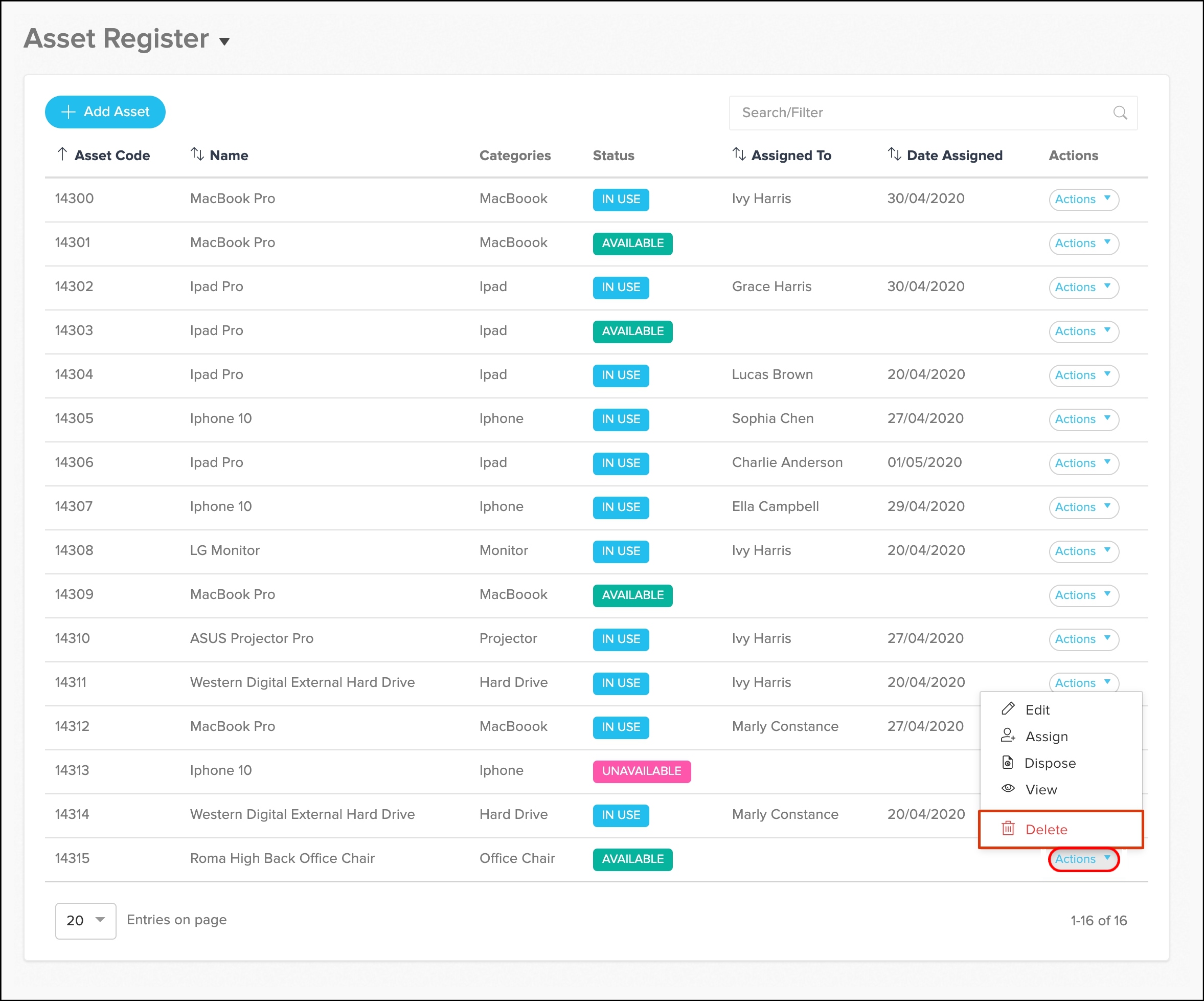The image size is (1204, 1001).
Task: Click sort arrows next to Name
Action: click(197, 154)
